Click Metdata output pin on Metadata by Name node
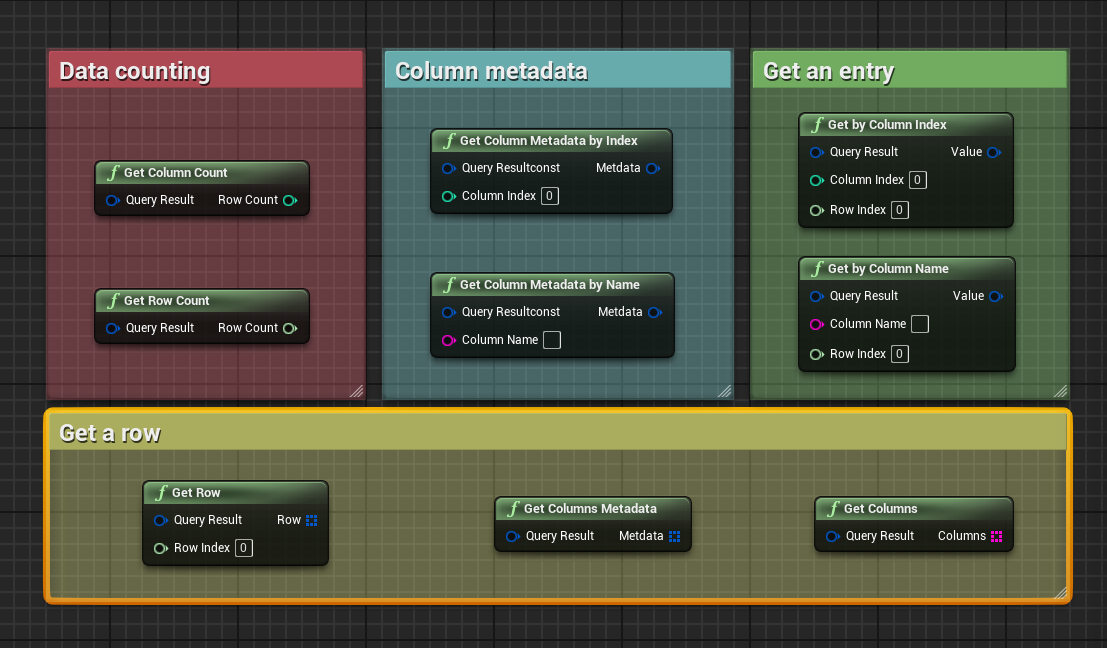The image size is (1107, 648). coord(654,312)
